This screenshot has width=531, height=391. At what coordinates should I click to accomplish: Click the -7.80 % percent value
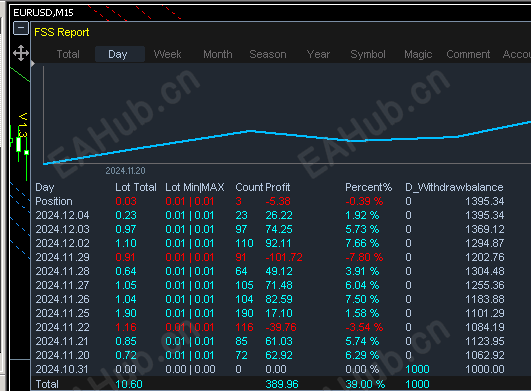click(364, 257)
